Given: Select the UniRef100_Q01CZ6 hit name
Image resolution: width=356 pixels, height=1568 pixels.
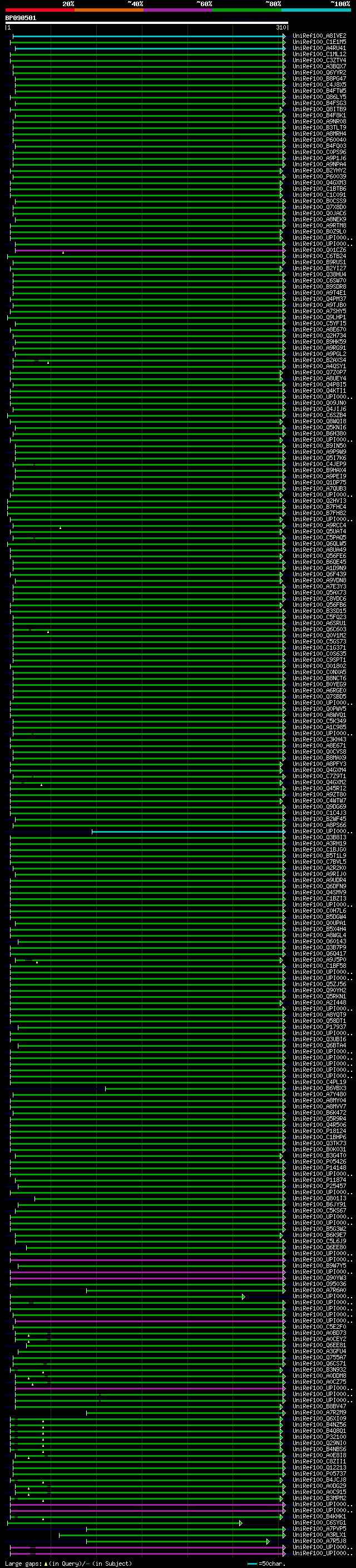Looking at the screenshot, I should click(319, 250).
